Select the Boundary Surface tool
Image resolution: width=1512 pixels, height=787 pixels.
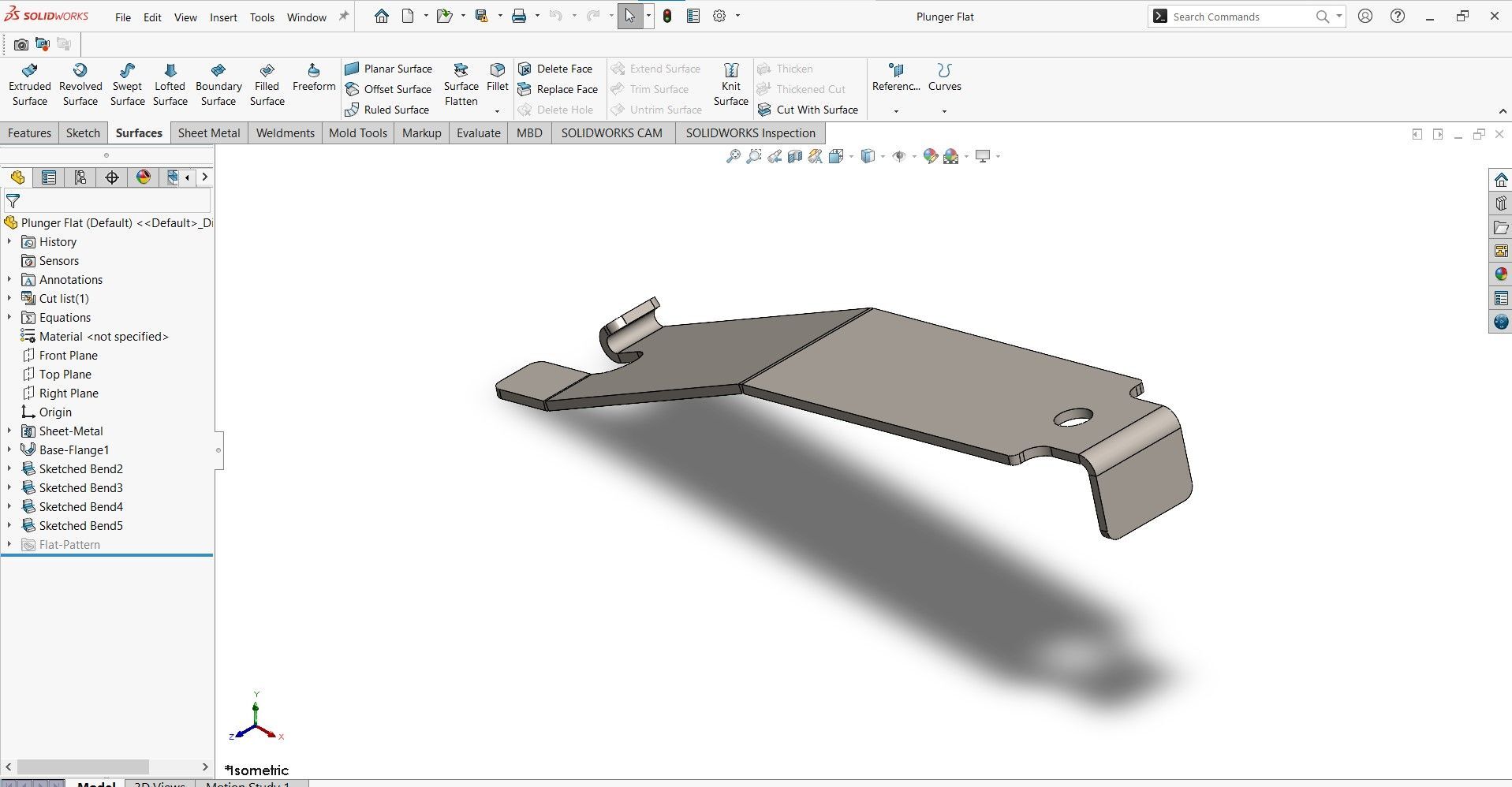pyautogui.click(x=218, y=85)
